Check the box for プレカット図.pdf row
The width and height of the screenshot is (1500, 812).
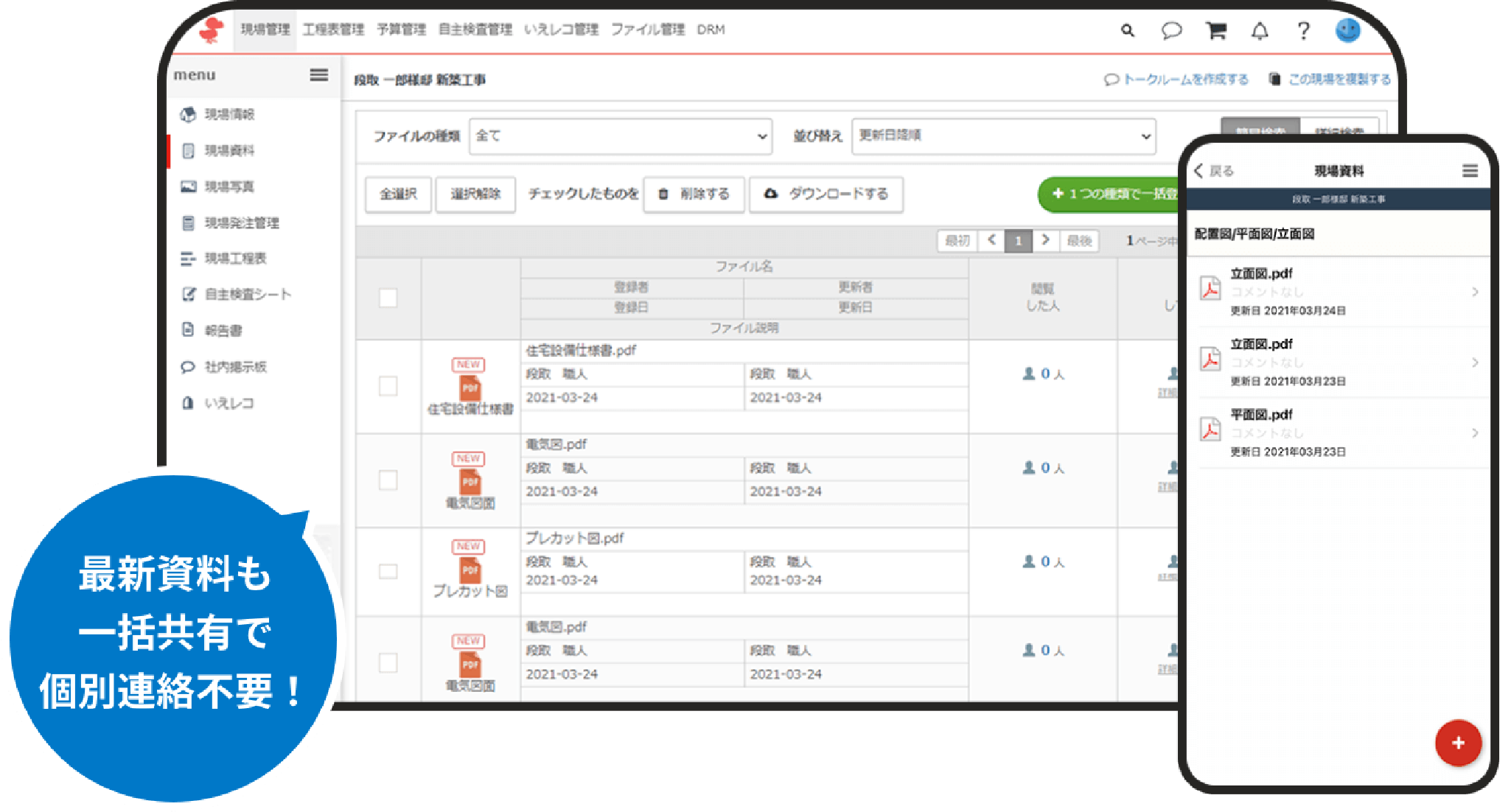388,572
